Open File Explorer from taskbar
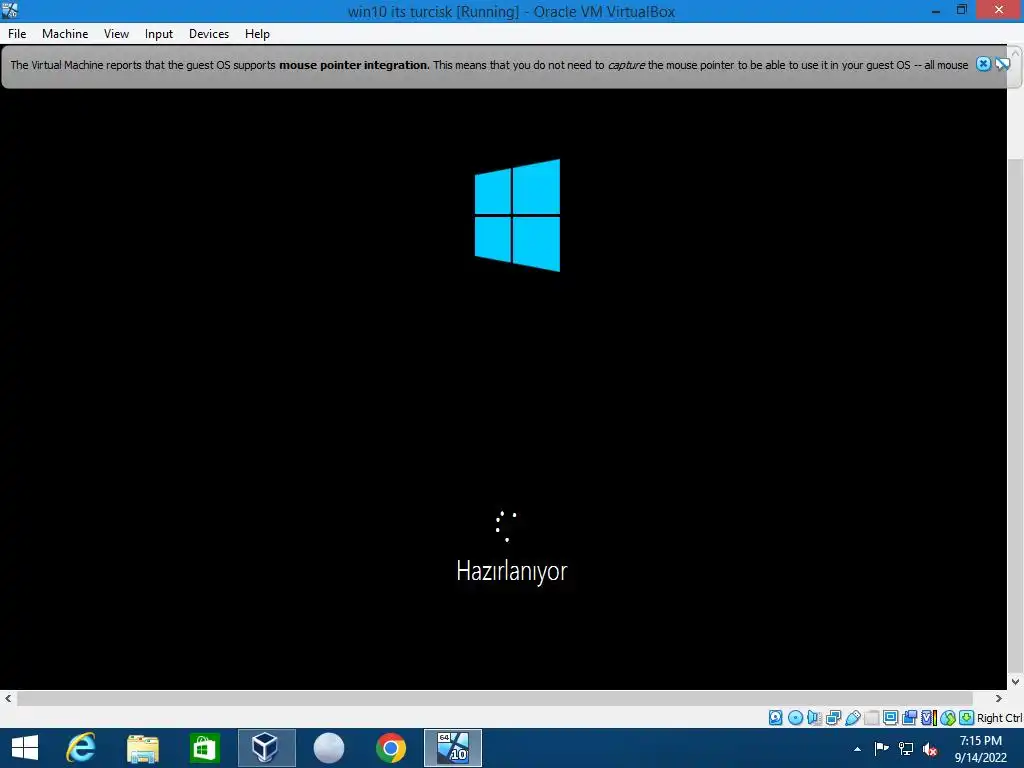 (143, 748)
